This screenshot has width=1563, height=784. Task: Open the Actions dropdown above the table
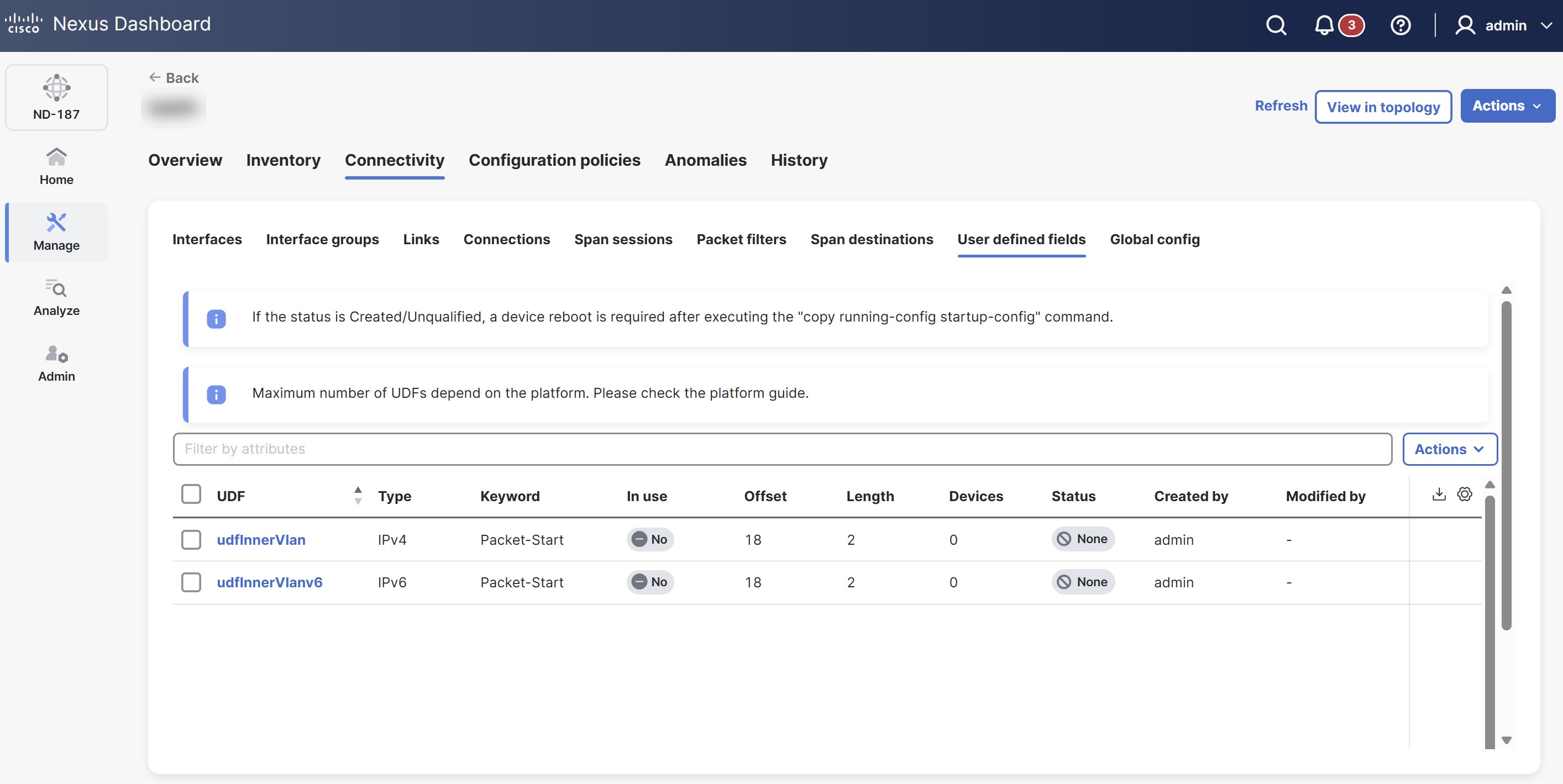click(x=1450, y=449)
